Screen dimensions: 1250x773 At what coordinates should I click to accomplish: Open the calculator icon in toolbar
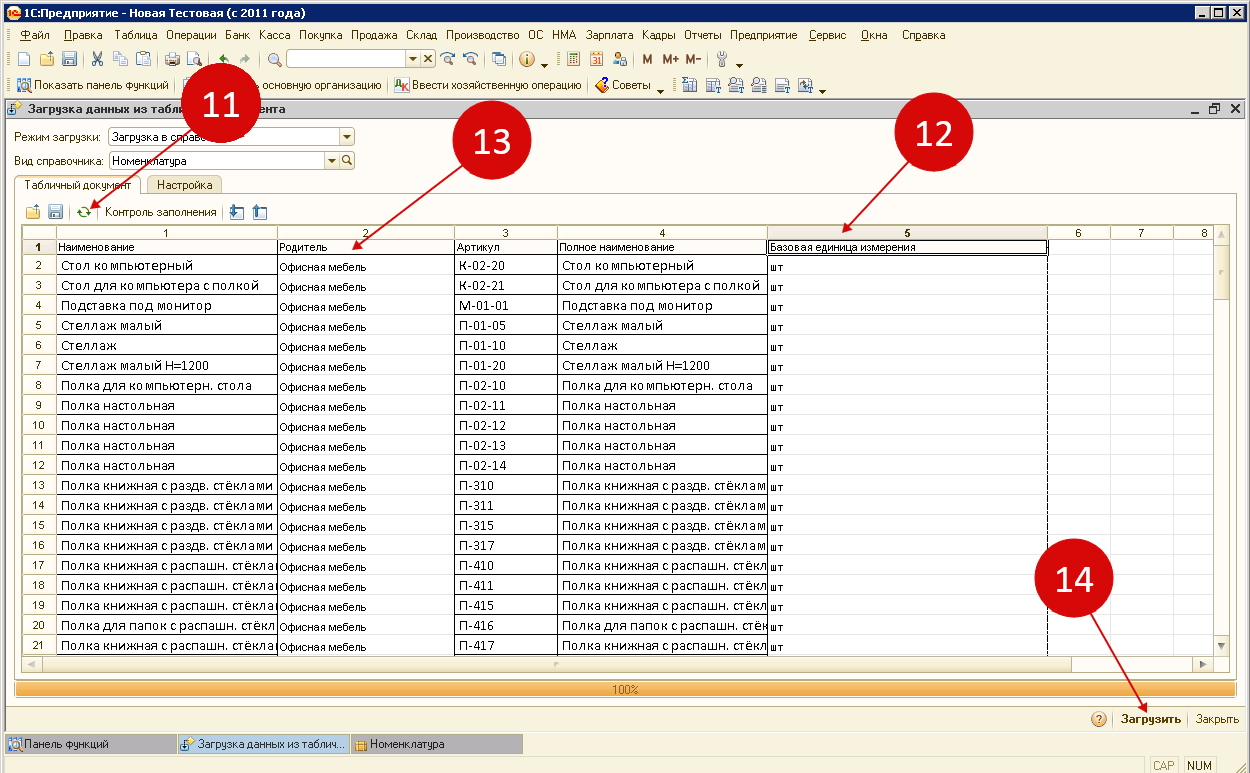[x=574, y=59]
